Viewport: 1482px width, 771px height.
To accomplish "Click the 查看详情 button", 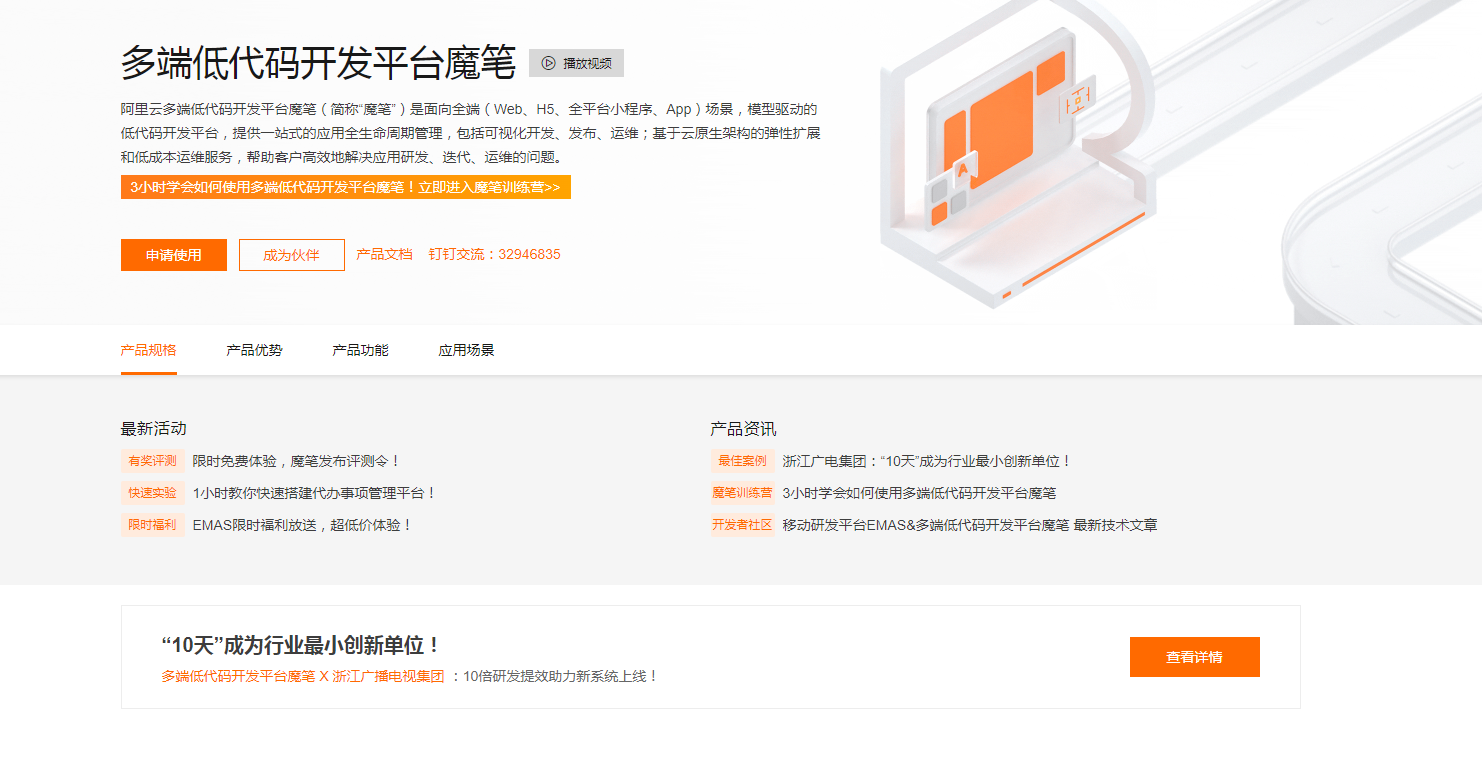I will tap(1195, 657).
